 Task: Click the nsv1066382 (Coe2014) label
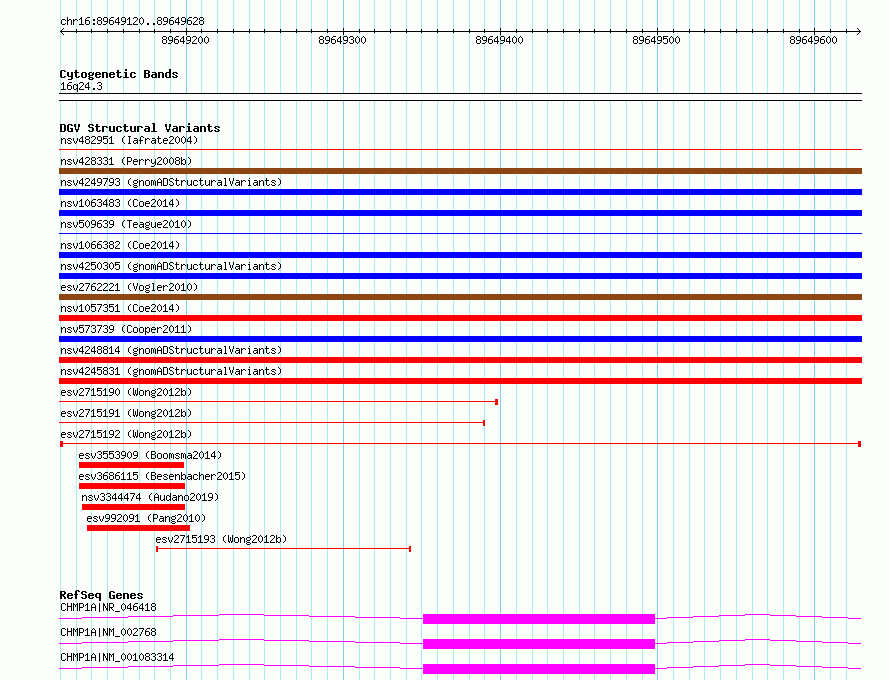coord(120,245)
